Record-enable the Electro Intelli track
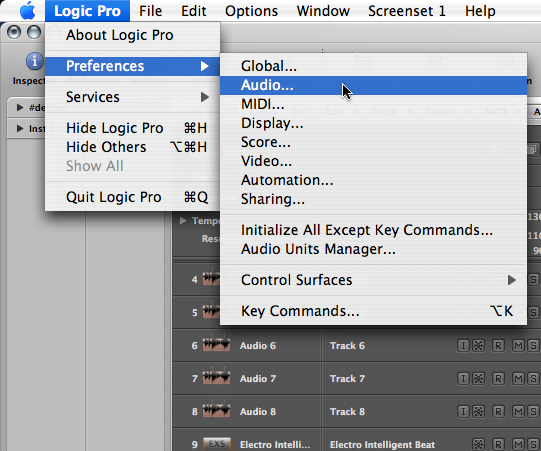The height and width of the screenshot is (451, 541). [x=498, y=444]
